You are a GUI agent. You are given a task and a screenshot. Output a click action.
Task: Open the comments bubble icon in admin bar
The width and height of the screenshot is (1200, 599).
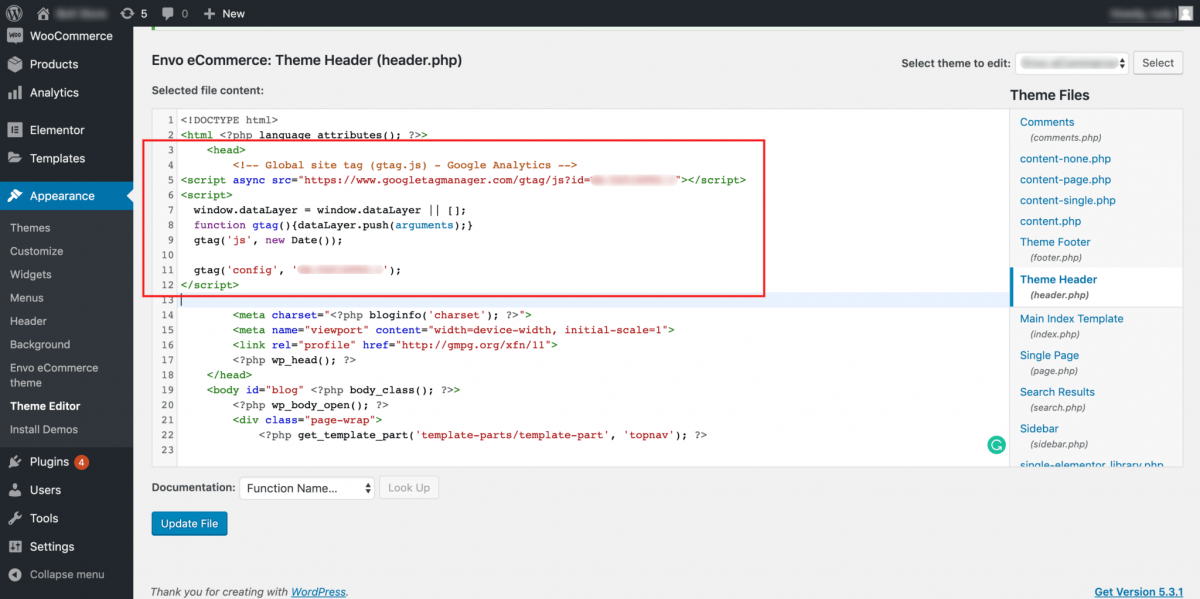click(174, 13)
